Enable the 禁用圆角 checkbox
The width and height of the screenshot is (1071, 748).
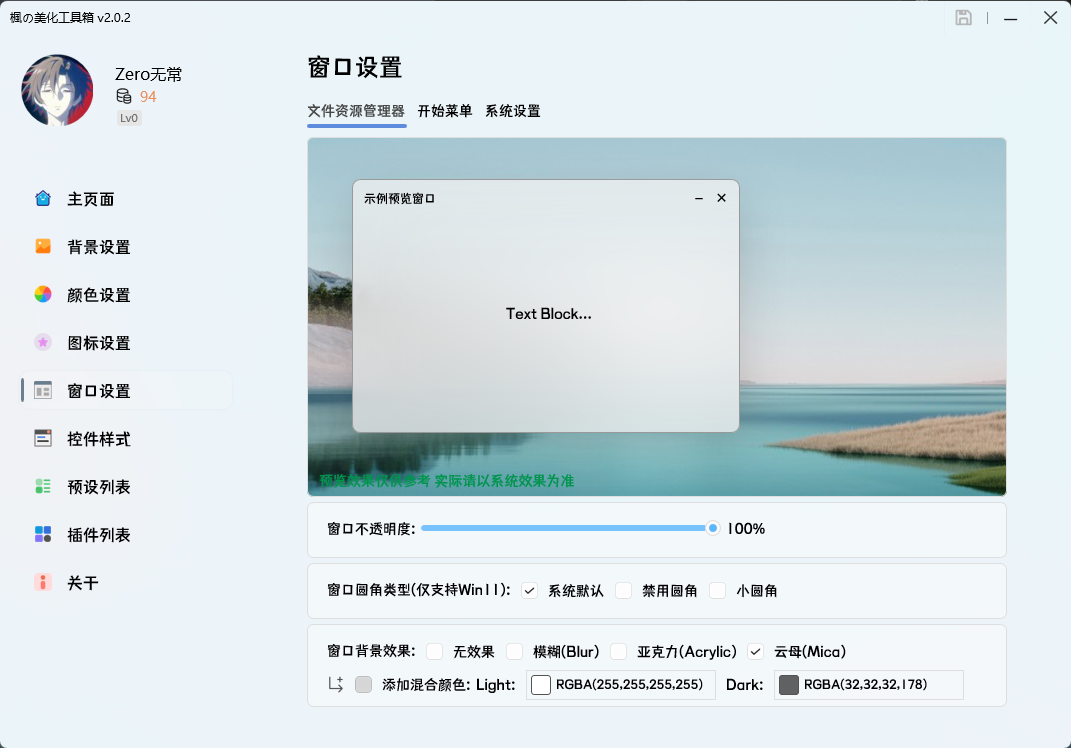(x=624, y=590)
